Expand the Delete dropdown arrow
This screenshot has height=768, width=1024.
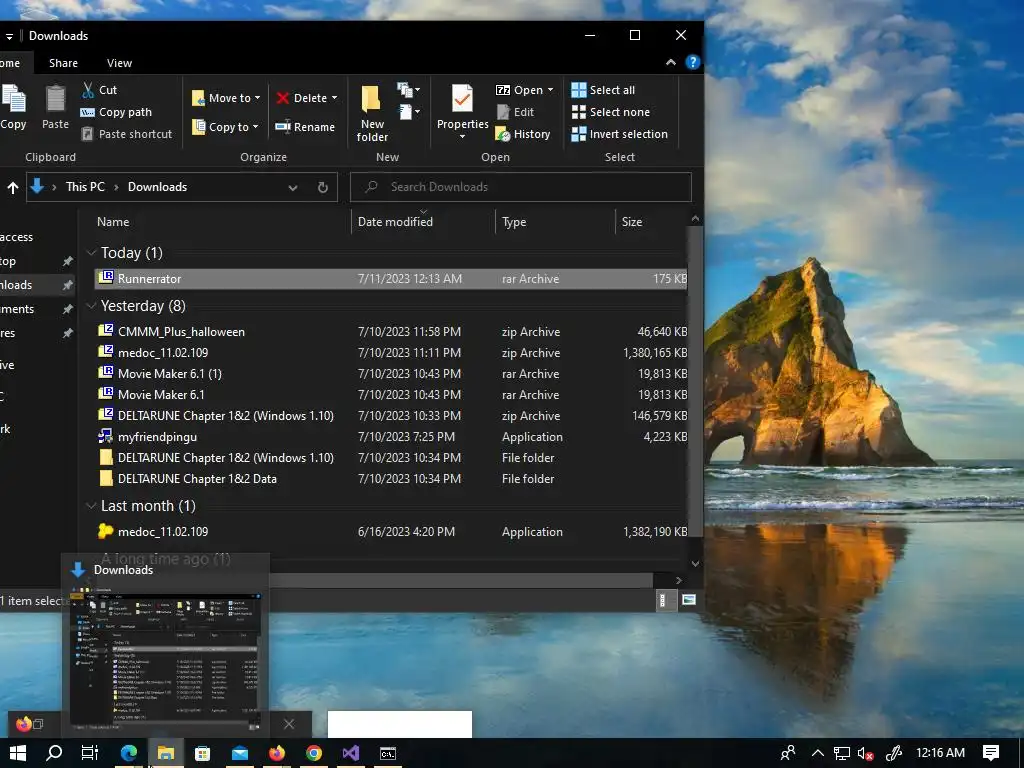pos(334,98)
